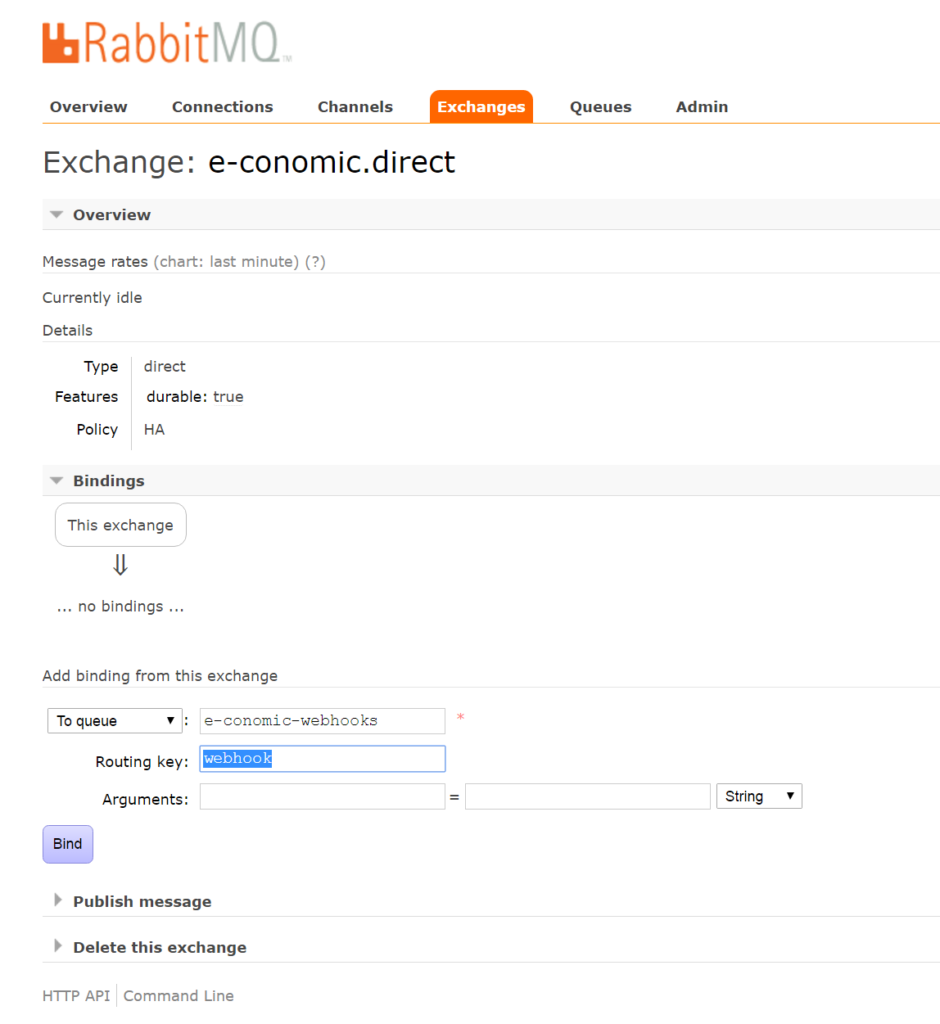The image size is (940, 1024).
Task: Click the Routing key input field
Action: click(x=322, y=759)
